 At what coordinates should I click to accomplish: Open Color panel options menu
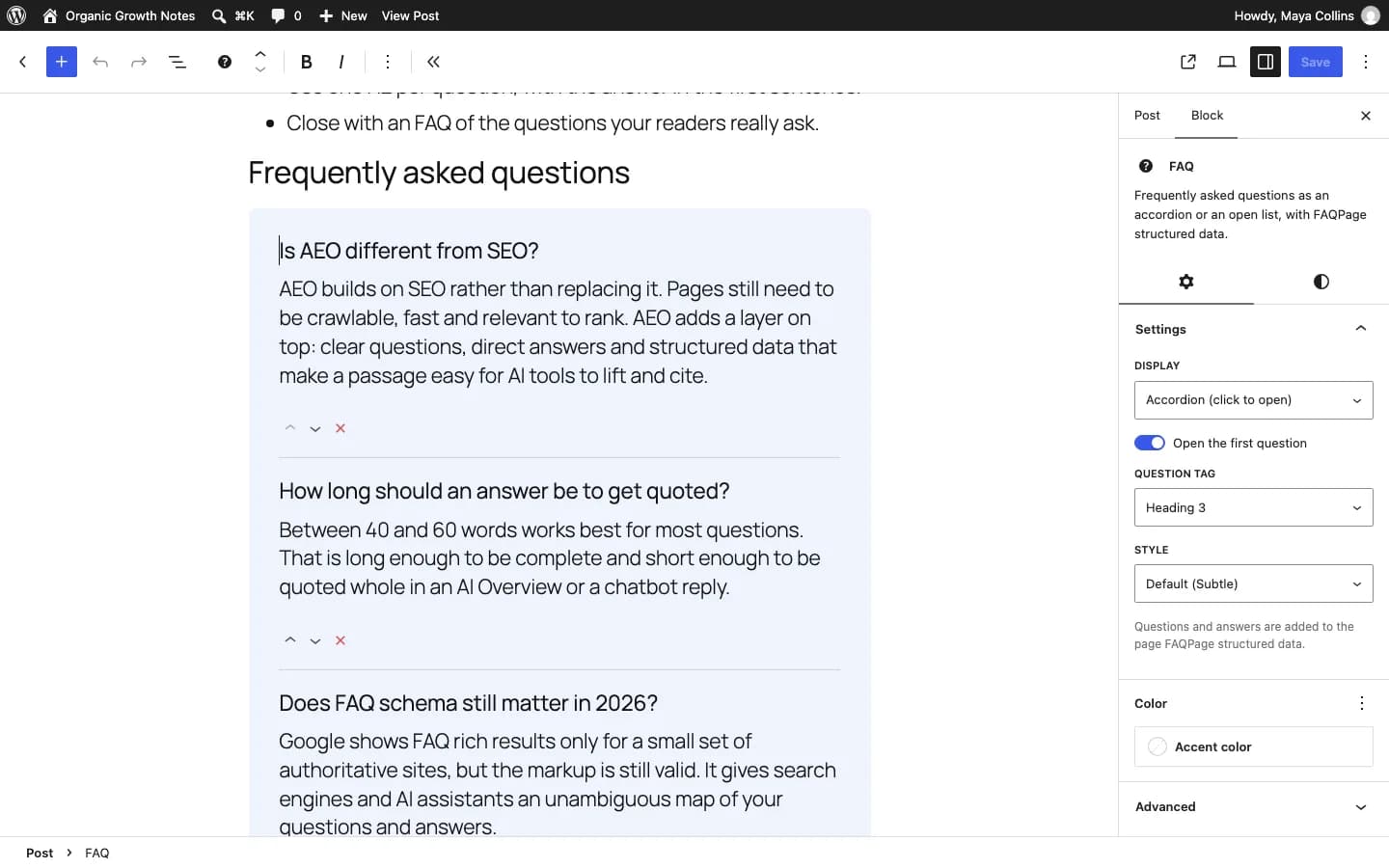pos(1362,703)
